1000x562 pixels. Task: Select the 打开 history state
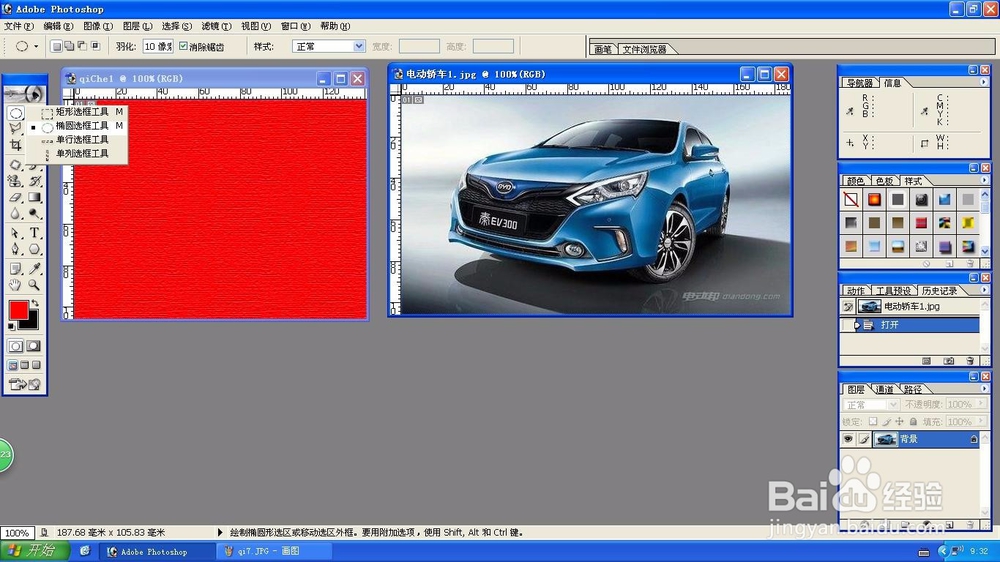click(911, 325)
